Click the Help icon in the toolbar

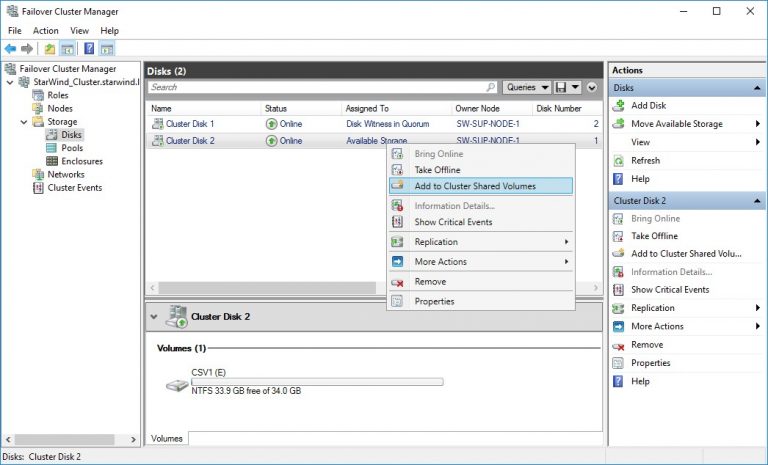90,48
